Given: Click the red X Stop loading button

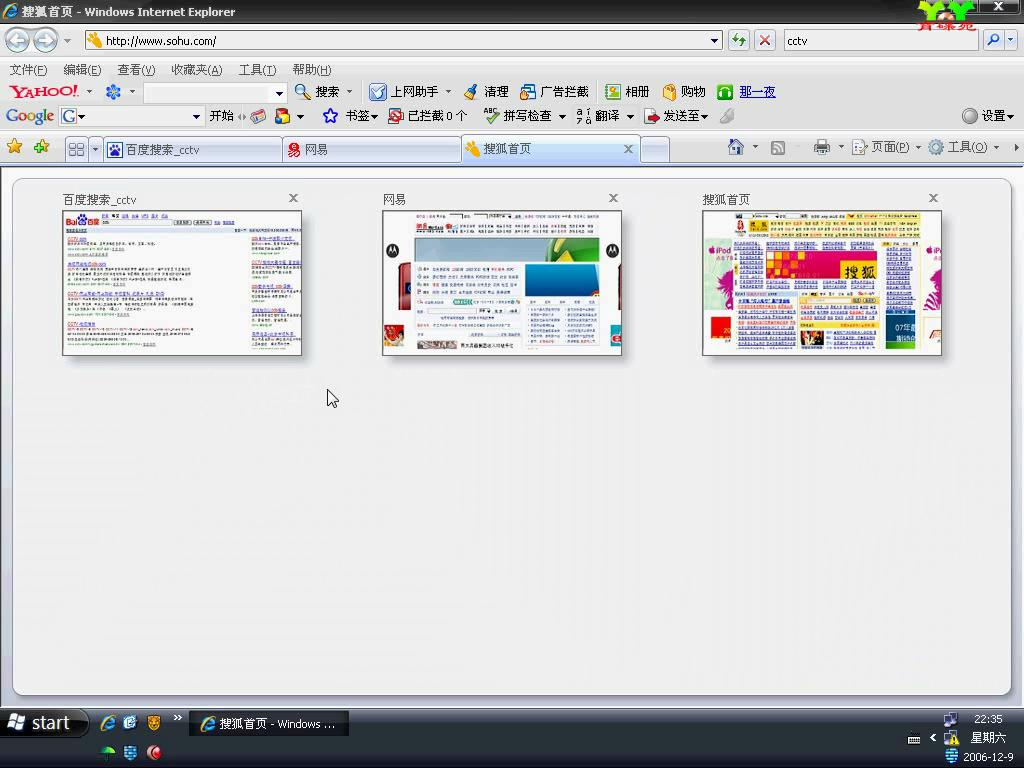Looking at the screenshot, I should (765, 40).
